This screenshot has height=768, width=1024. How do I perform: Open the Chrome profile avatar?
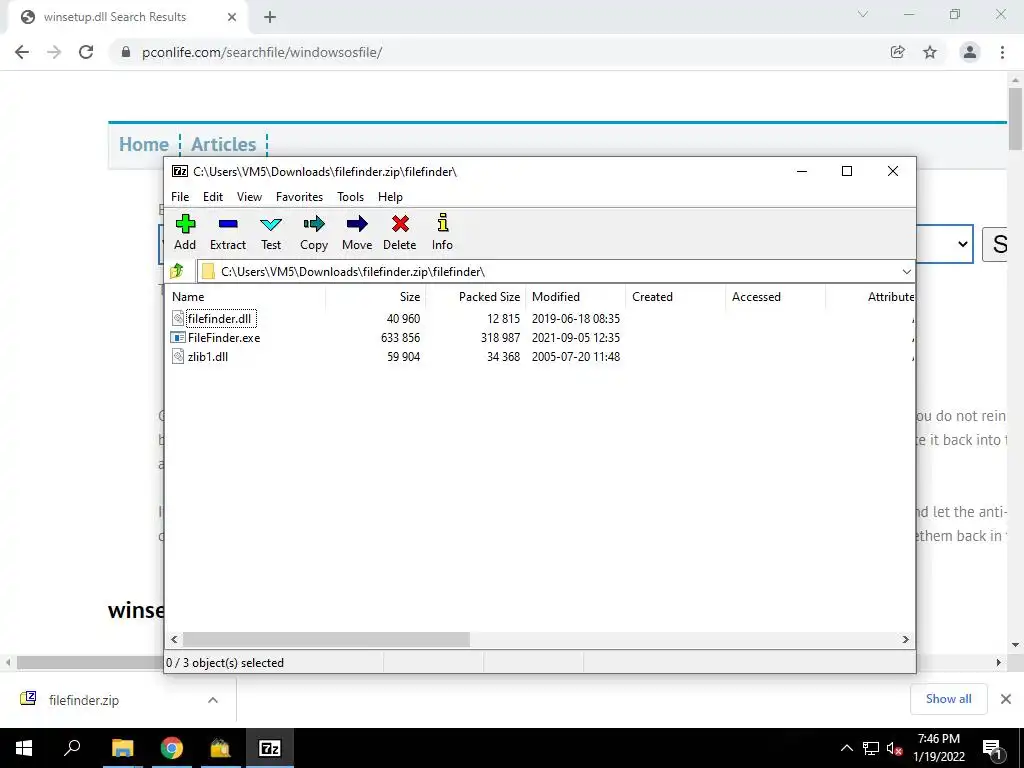click(x=970, y=52)
